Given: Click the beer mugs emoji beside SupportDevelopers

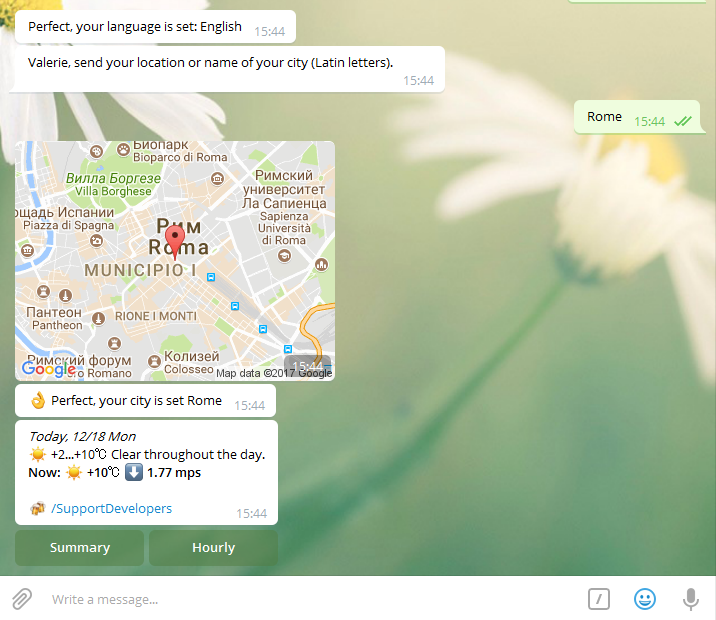Looking at the screenshot, I should click(x=37, y=508).
